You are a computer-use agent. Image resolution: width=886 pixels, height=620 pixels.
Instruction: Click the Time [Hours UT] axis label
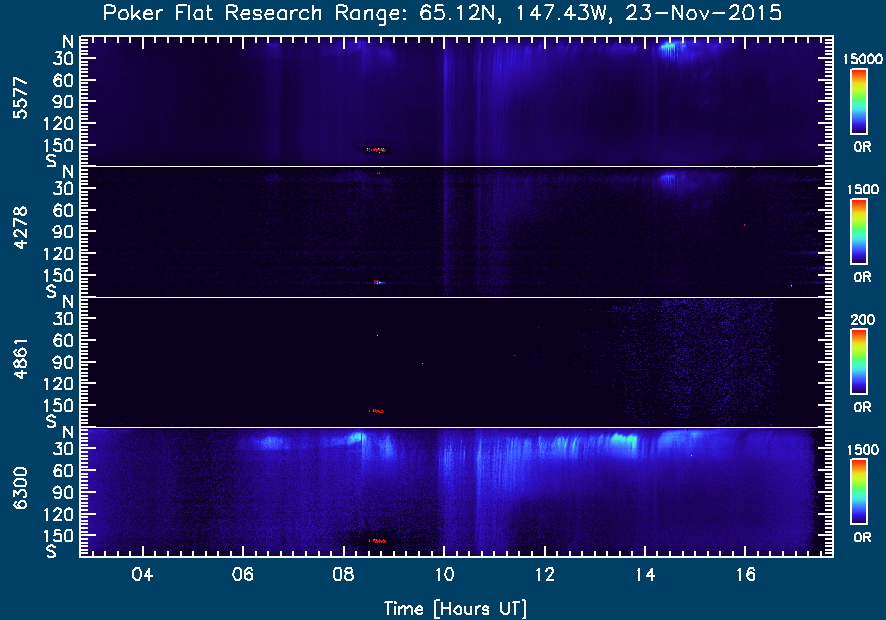pos(455,609)
